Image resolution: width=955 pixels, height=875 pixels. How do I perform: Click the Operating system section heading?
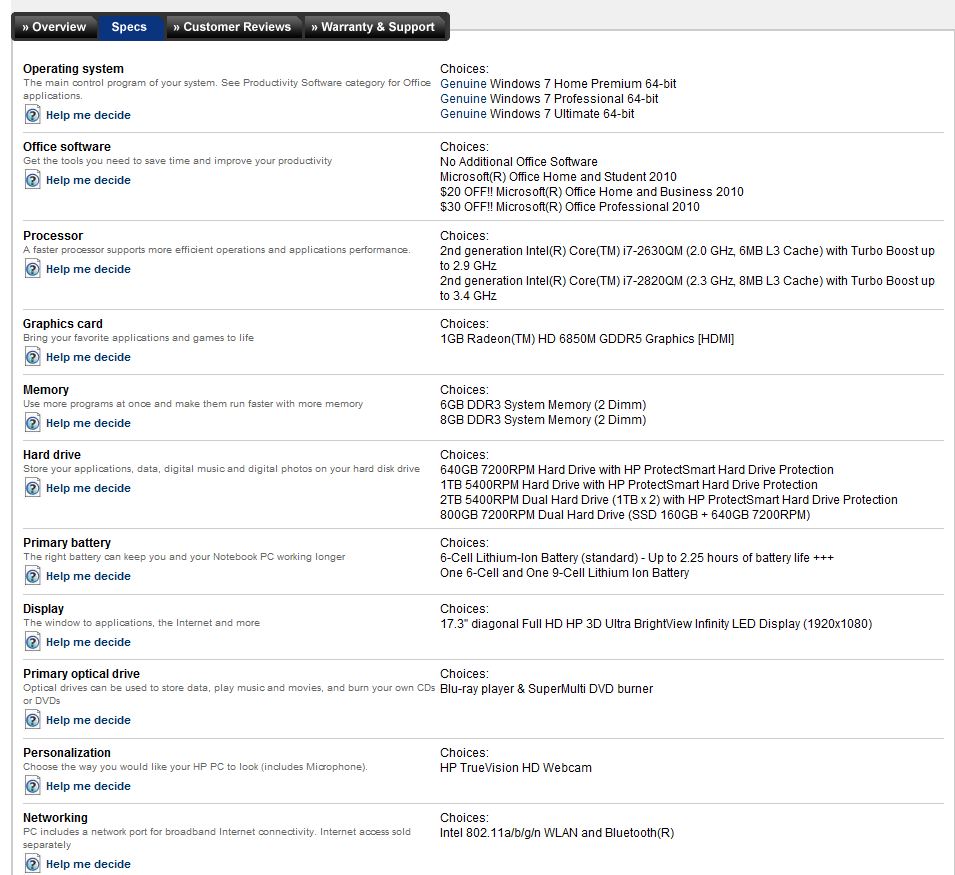(73, 69)
